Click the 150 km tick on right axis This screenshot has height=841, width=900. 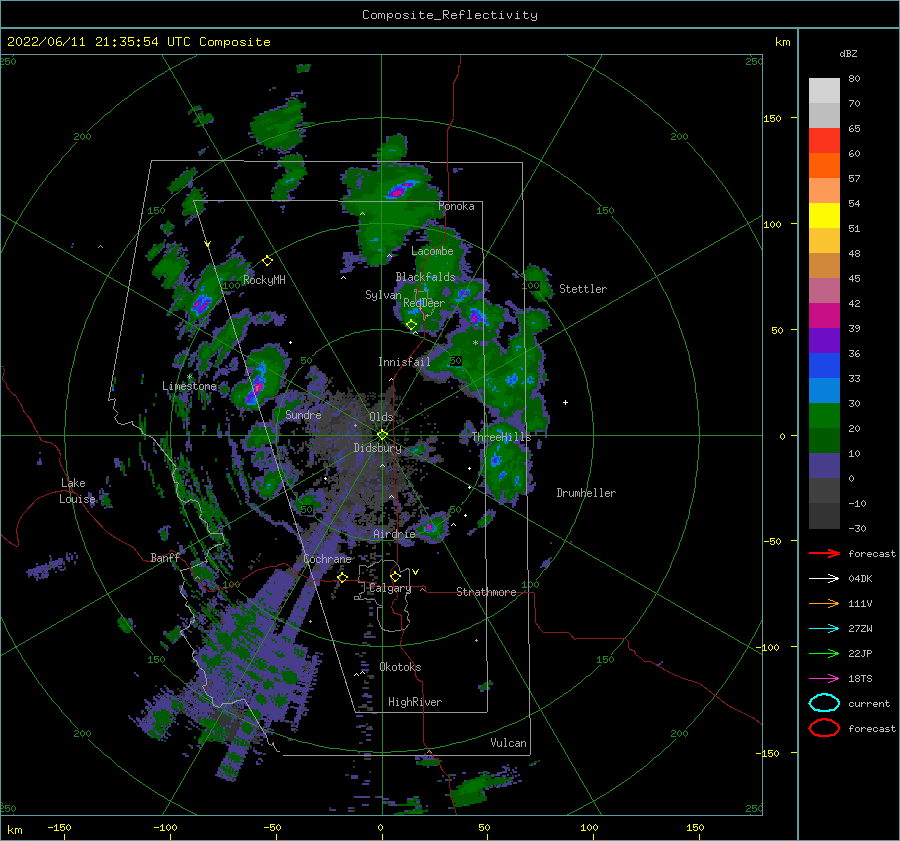click(x=772, y=118)
